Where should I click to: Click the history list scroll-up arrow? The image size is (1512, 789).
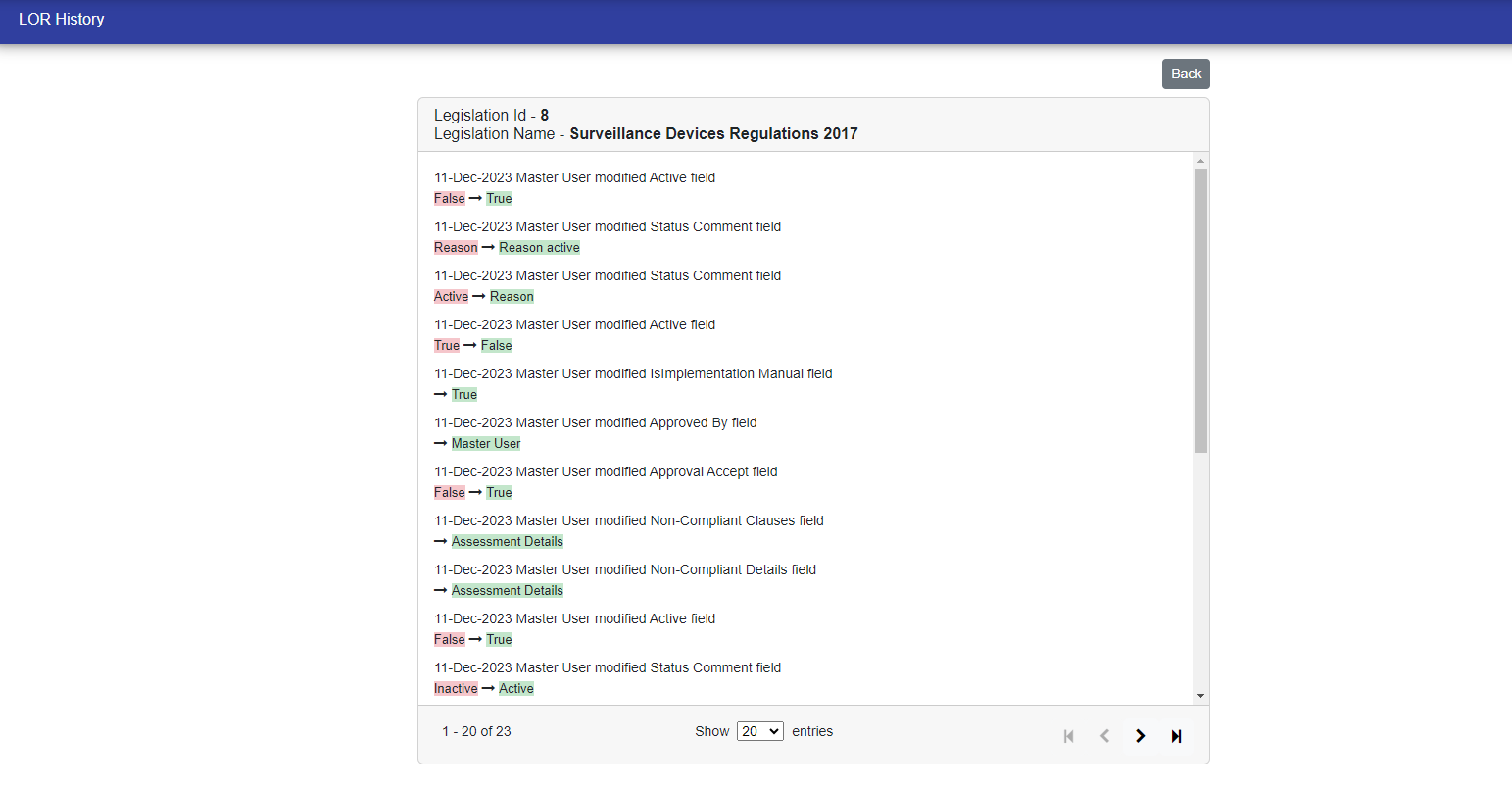point(1200,161)
